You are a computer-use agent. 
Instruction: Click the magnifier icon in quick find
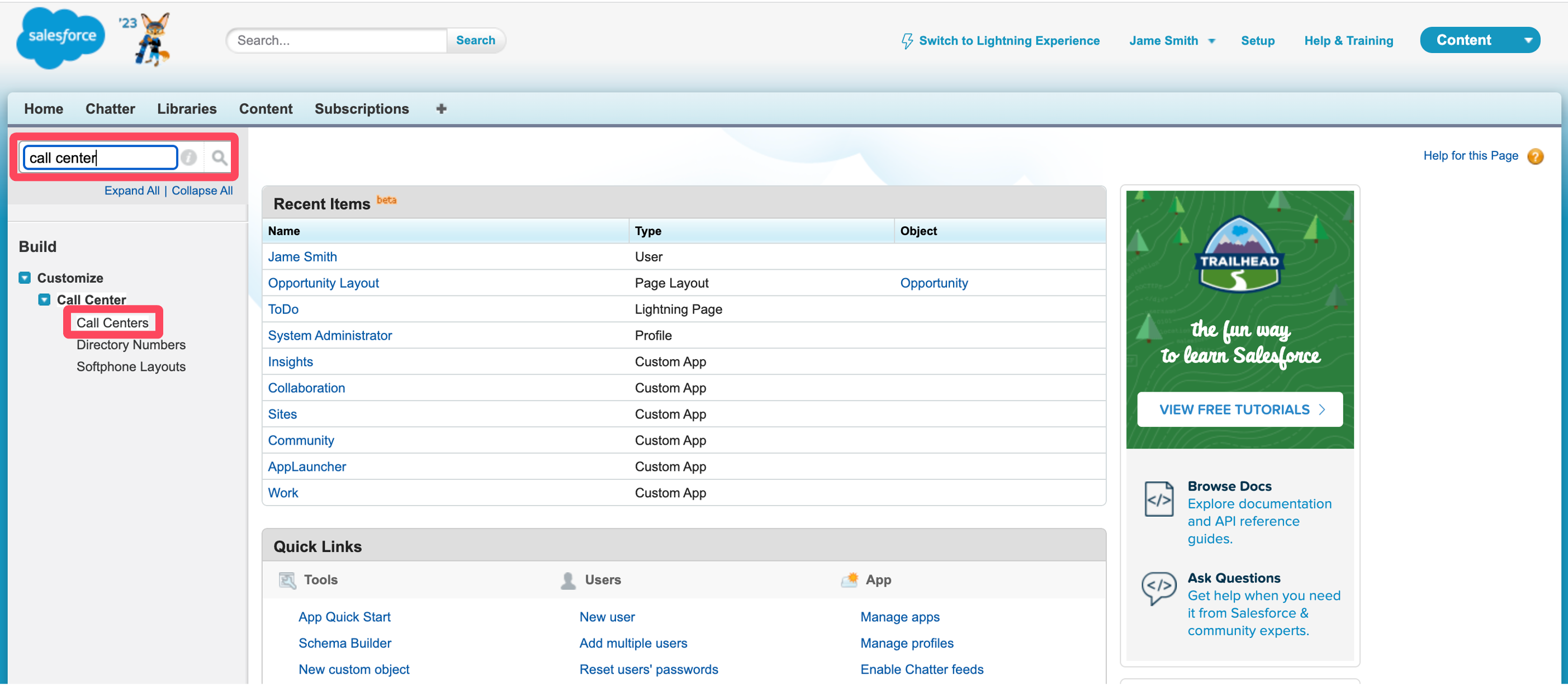(x=219, y=158)
